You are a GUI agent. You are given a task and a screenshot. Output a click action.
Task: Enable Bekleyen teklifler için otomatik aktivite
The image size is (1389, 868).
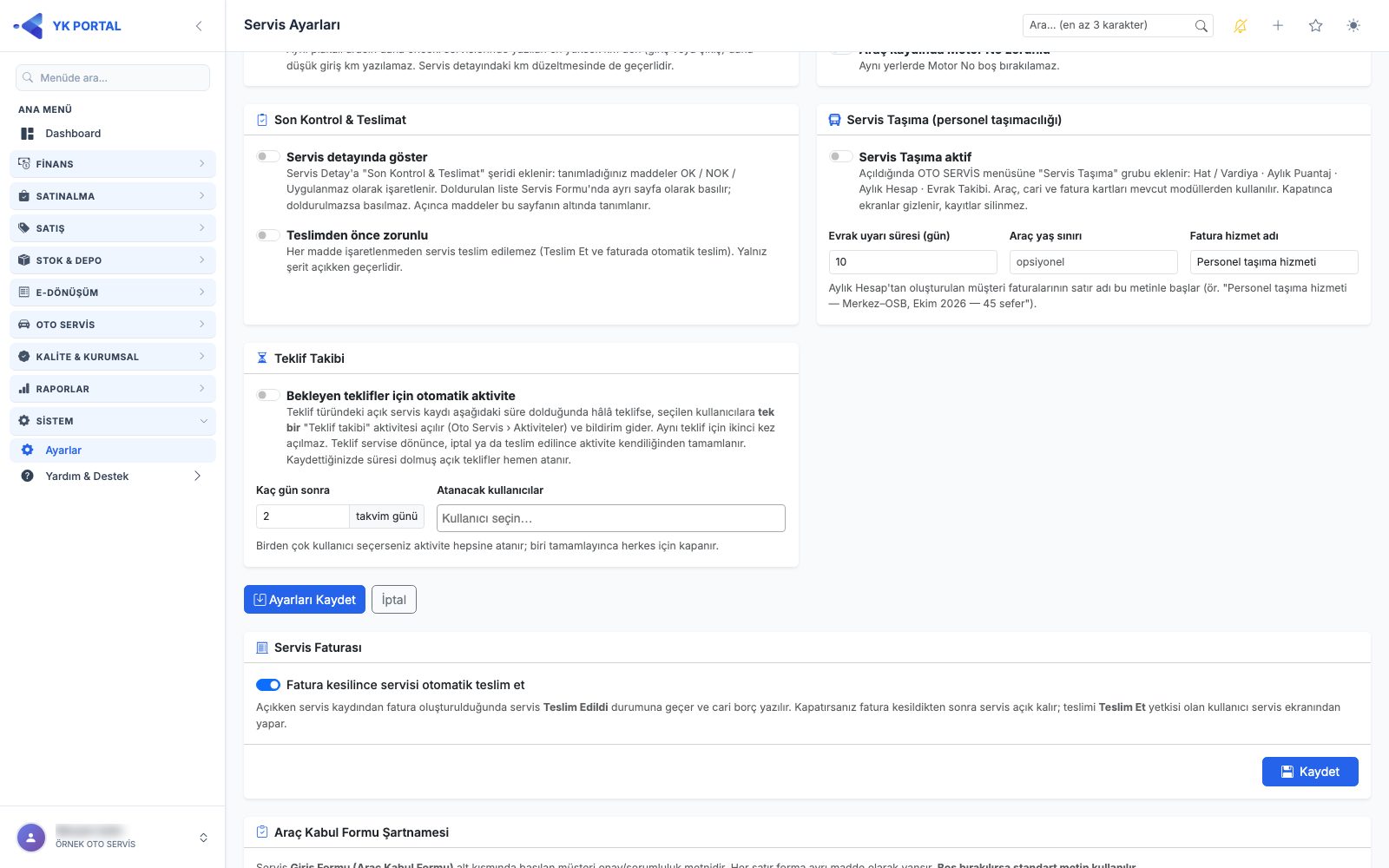pos(268,395)
